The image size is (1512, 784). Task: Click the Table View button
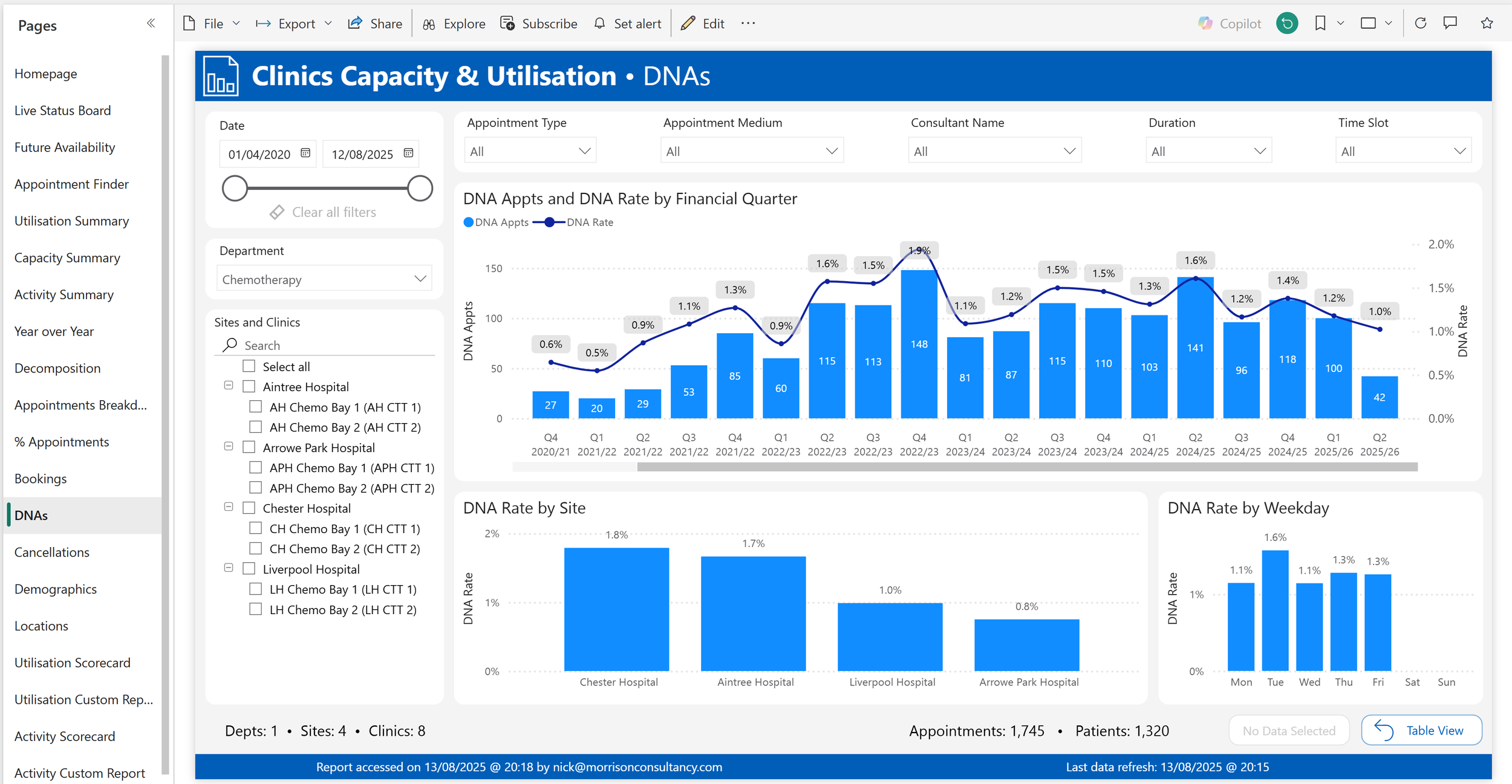[x=1421, y=730]
